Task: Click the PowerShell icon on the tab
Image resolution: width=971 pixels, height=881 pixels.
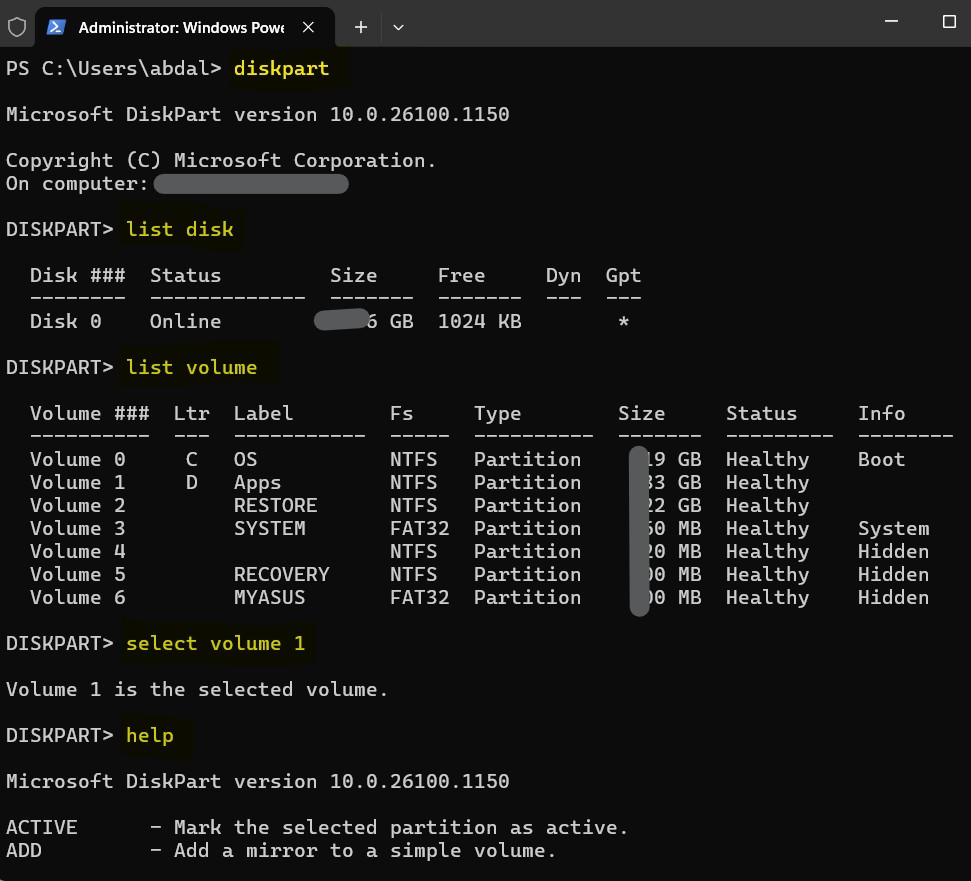Action: pos(56,27)
